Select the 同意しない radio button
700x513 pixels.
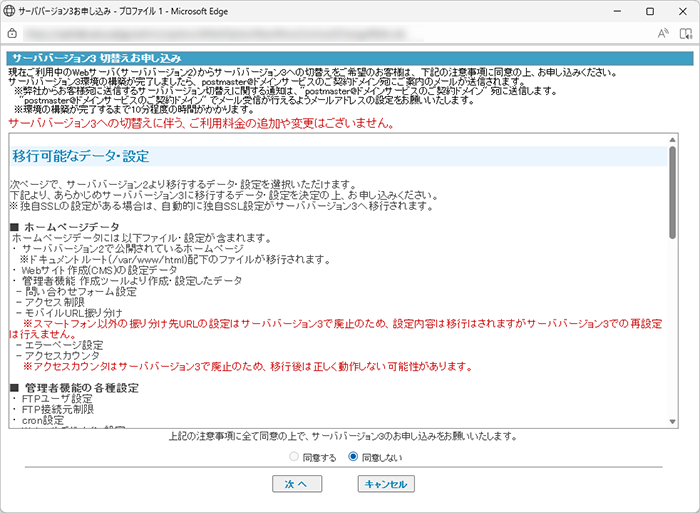click(353, 457)
